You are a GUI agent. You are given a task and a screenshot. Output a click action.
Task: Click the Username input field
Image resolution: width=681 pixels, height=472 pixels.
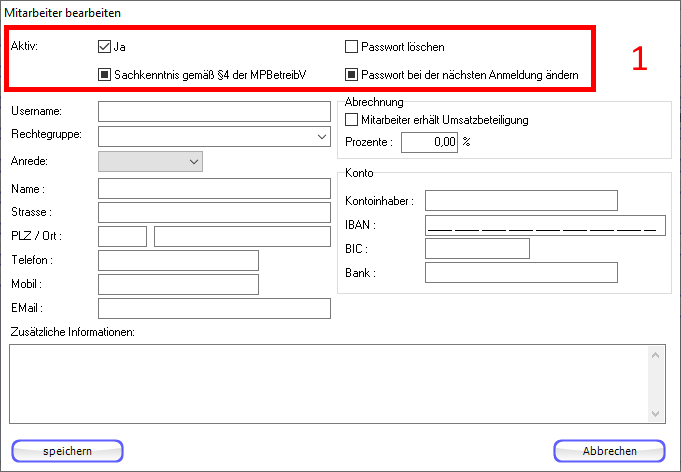click(x=214, y=111)
